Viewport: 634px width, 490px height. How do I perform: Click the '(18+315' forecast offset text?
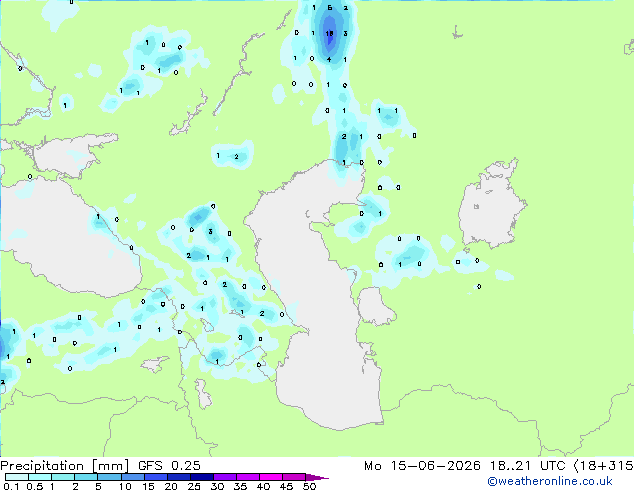tap(603, 466)
